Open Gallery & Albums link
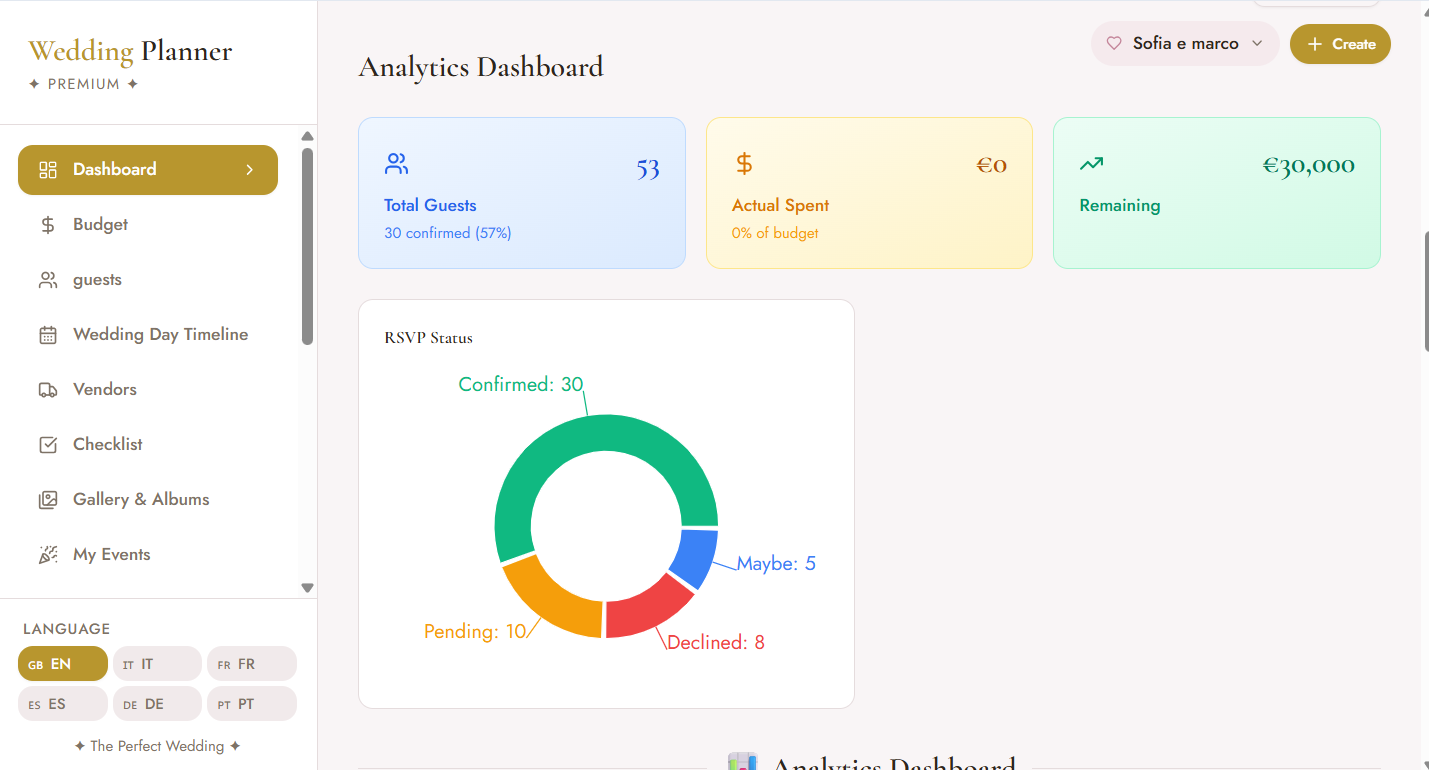This screenshot has height=770, width=1429. pos(148,500)
